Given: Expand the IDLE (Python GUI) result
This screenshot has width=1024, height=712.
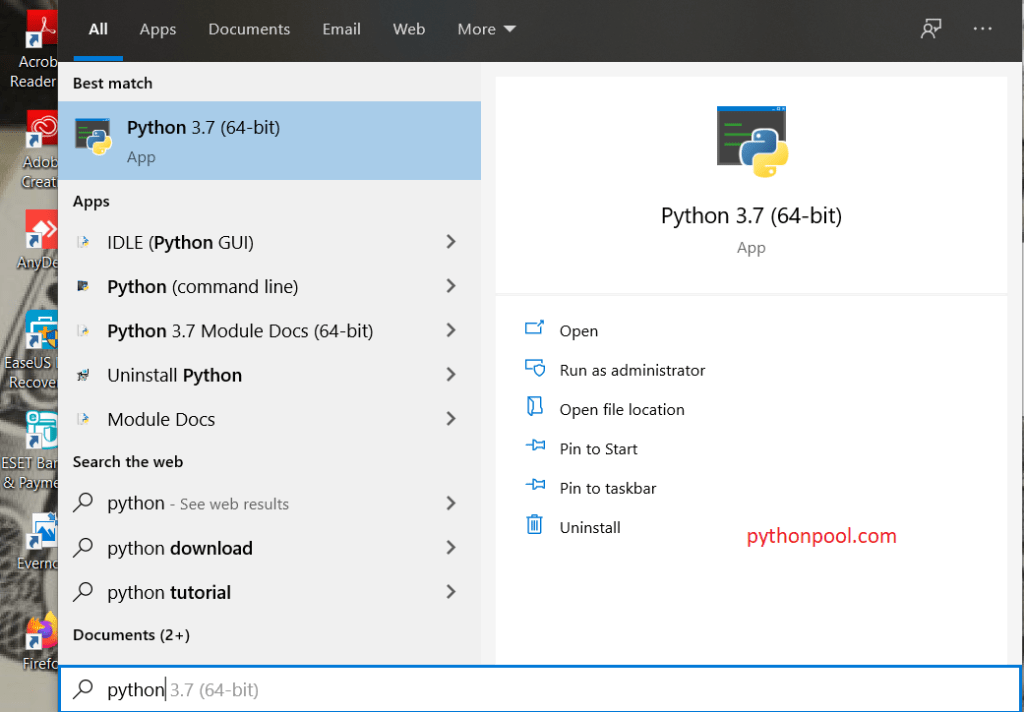Looking at the screenshot, I should point(452,242).
